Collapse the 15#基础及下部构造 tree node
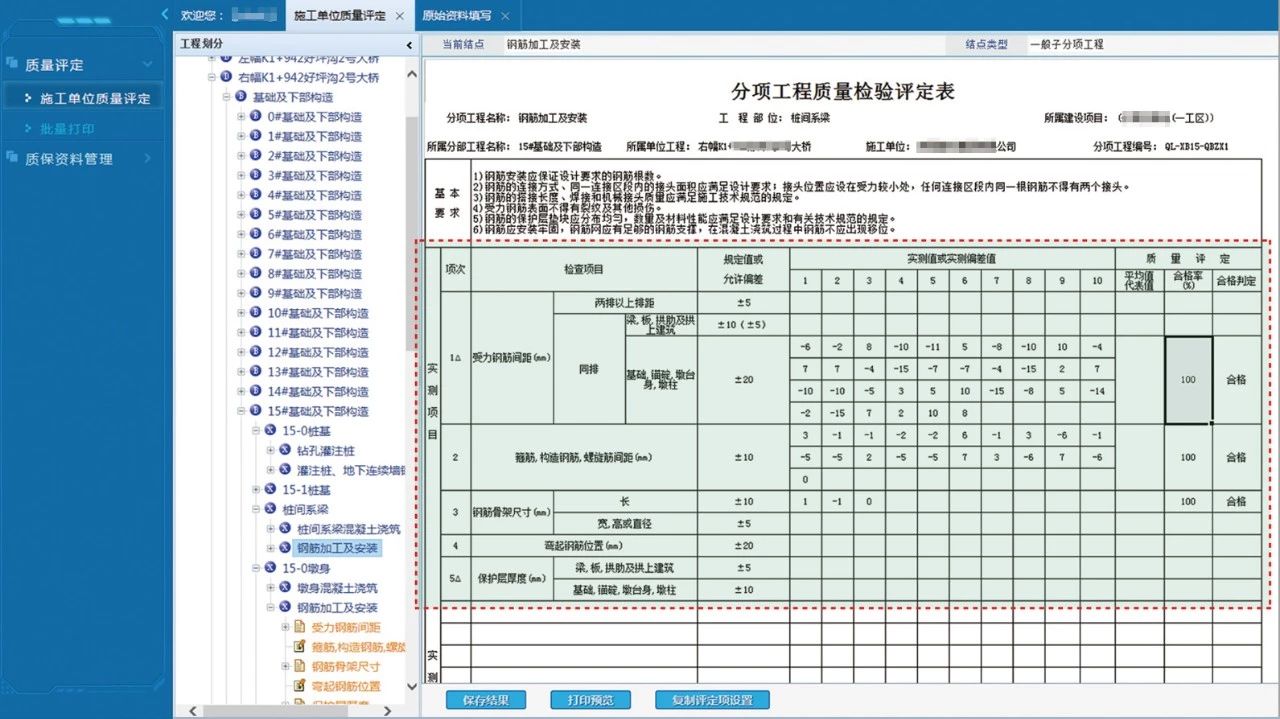This screenshot has width=1280, height=719. pos(241,411)
